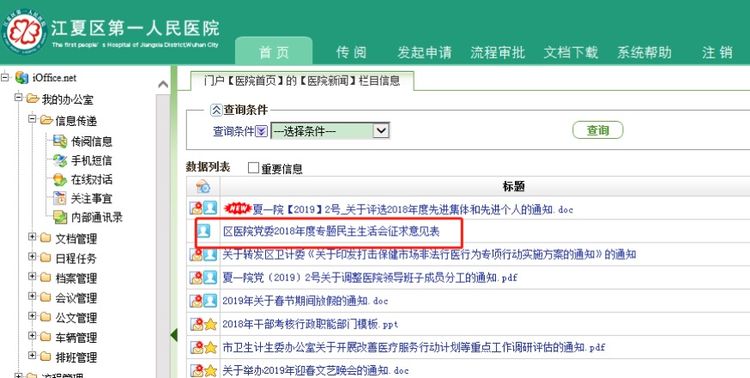Screen dimensions: 750x378
Task: Toggle the 重要信息 checkbox
Action: coord(254,168)
